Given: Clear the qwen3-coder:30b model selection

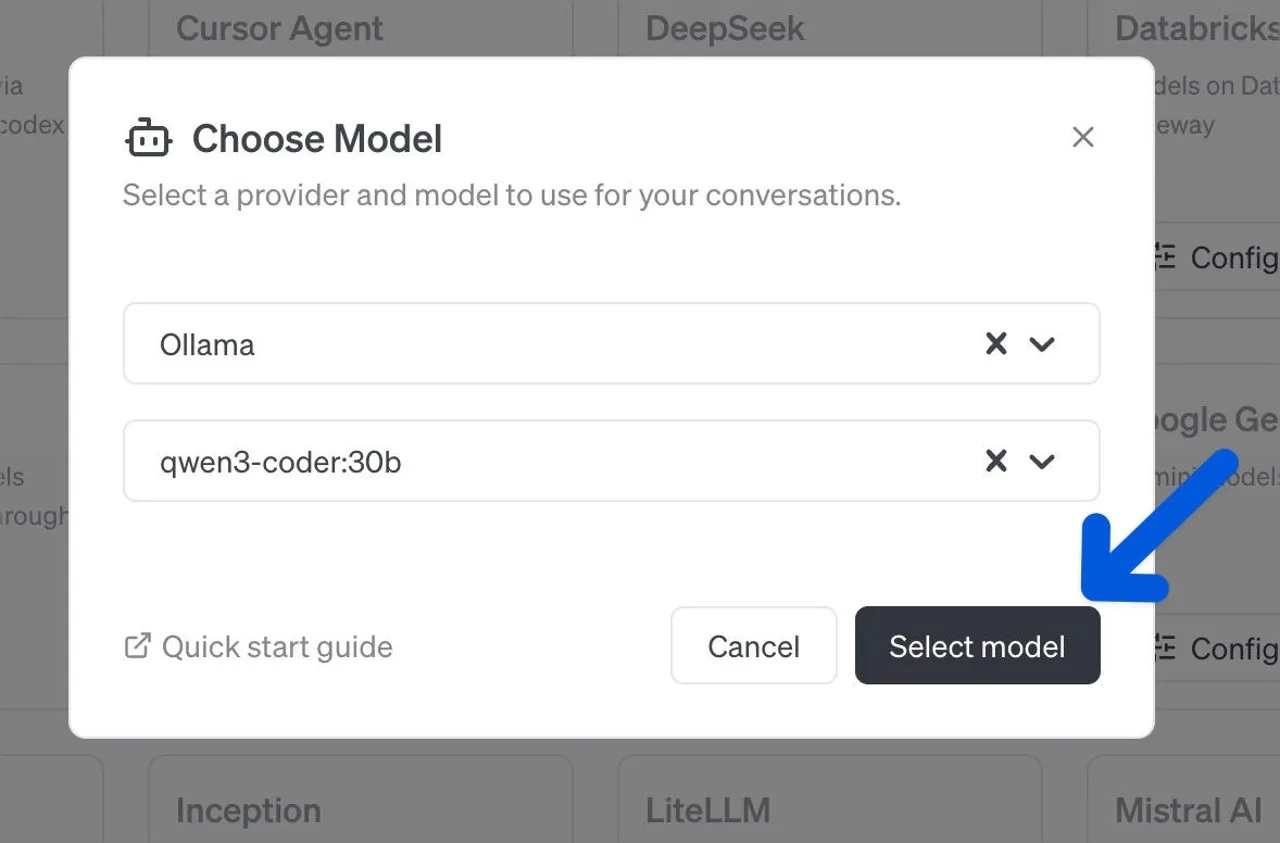Looking at the screenshot, I should 996,461.
